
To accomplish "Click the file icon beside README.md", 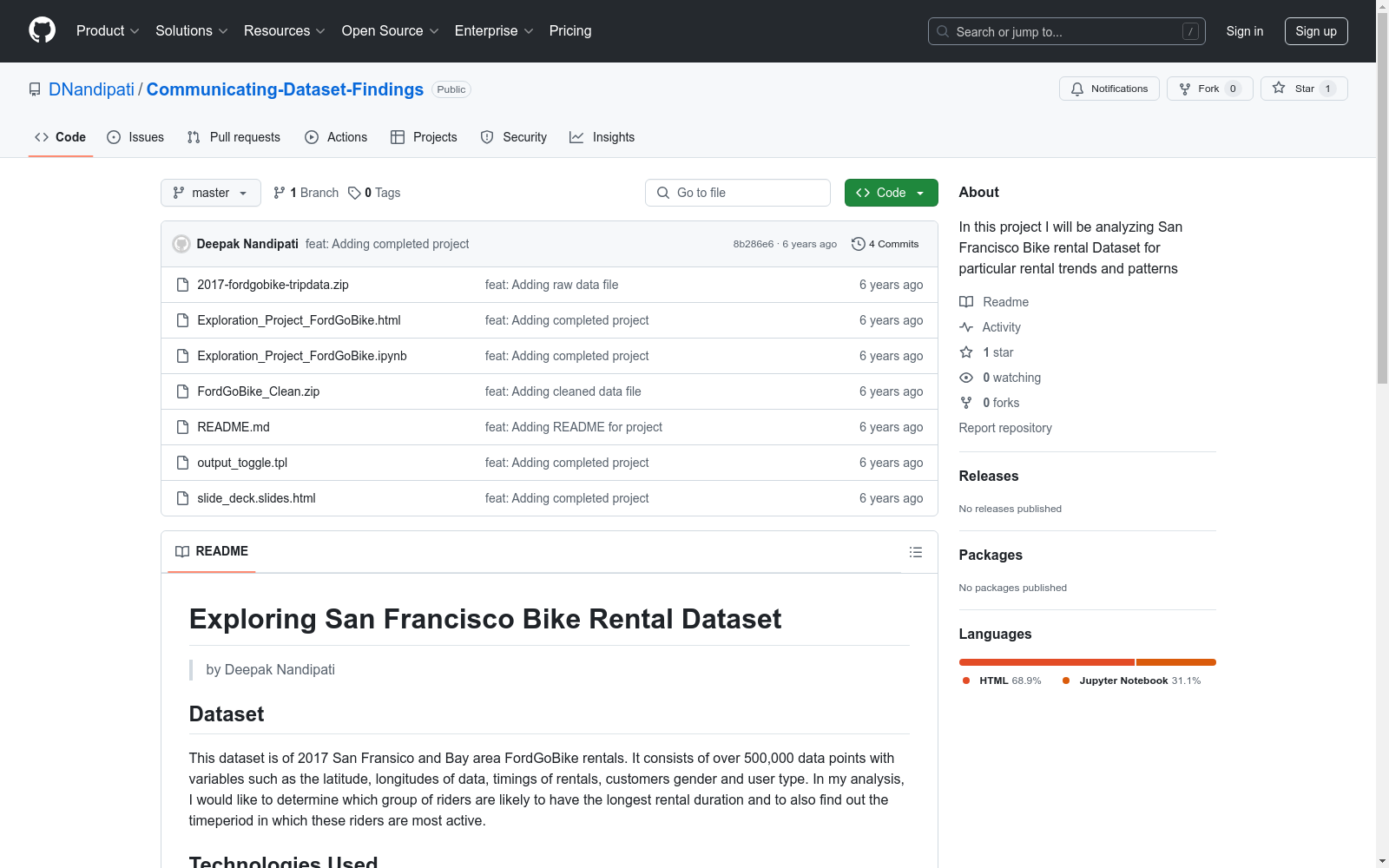I will tap(182, 427).
